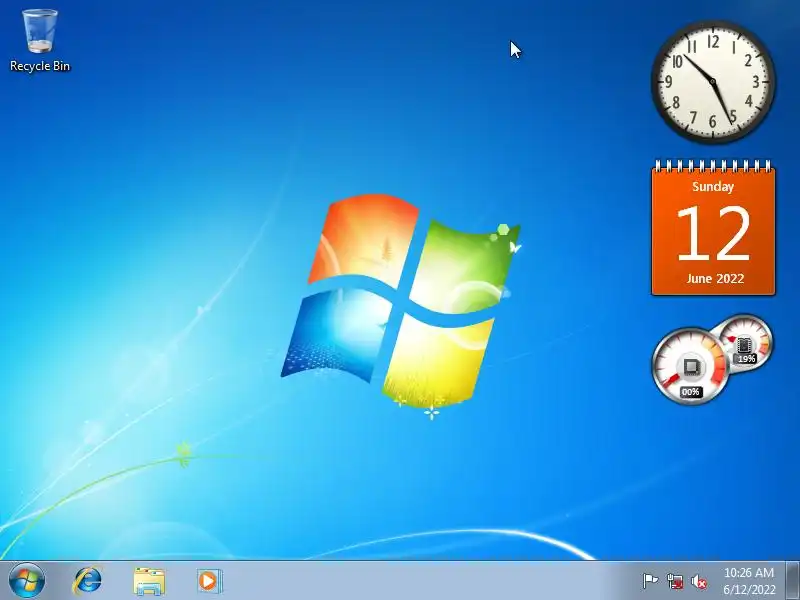Click the 6/12/2022 date in taskbar
Image resolution: width=800 pixels, height=600 pixels.
point(749,589)
